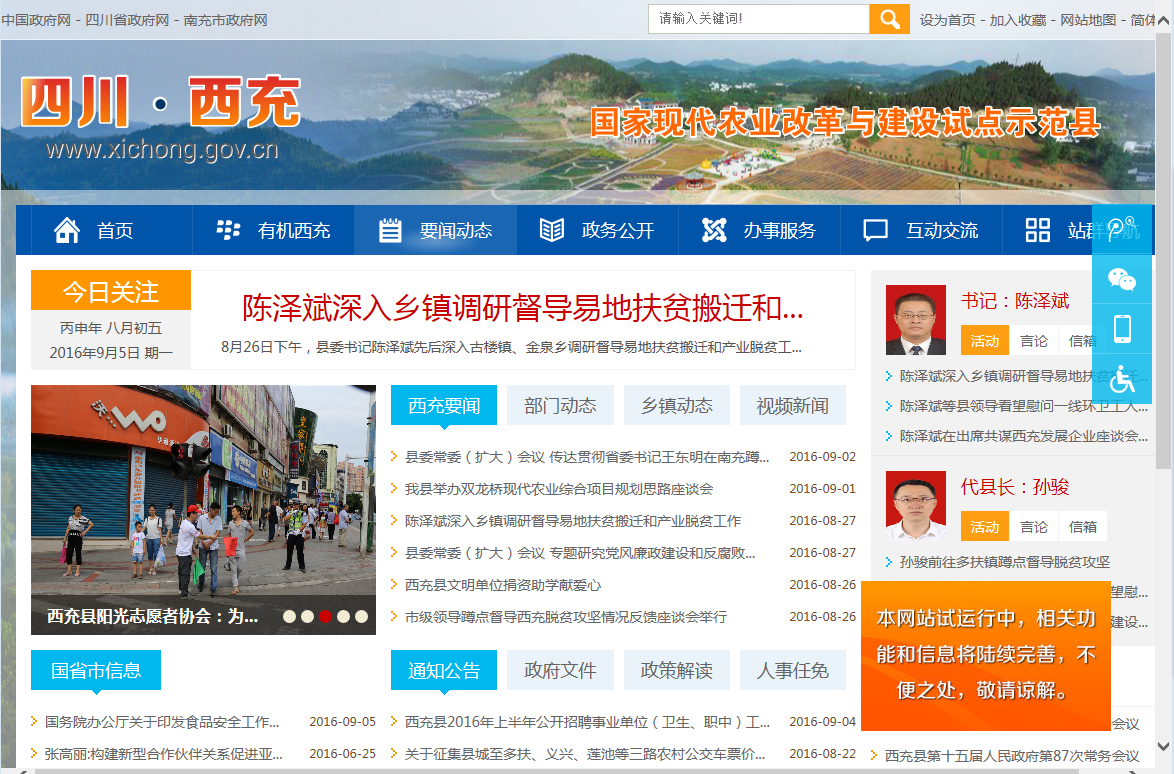Switch to the 部门动态 news tab
Viewport: 1174px width, 774px height.
coord(560,405)
